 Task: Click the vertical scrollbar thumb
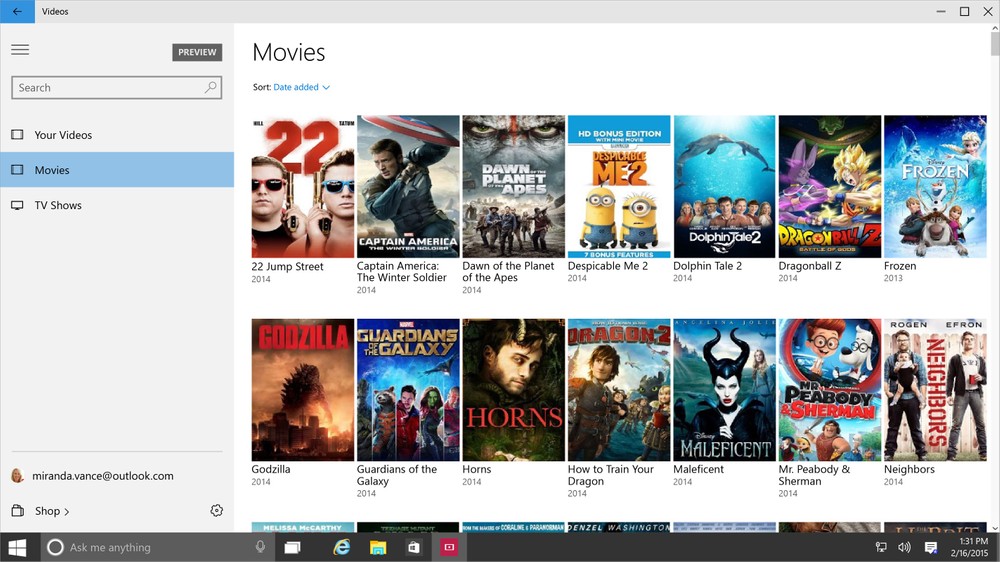995,43
